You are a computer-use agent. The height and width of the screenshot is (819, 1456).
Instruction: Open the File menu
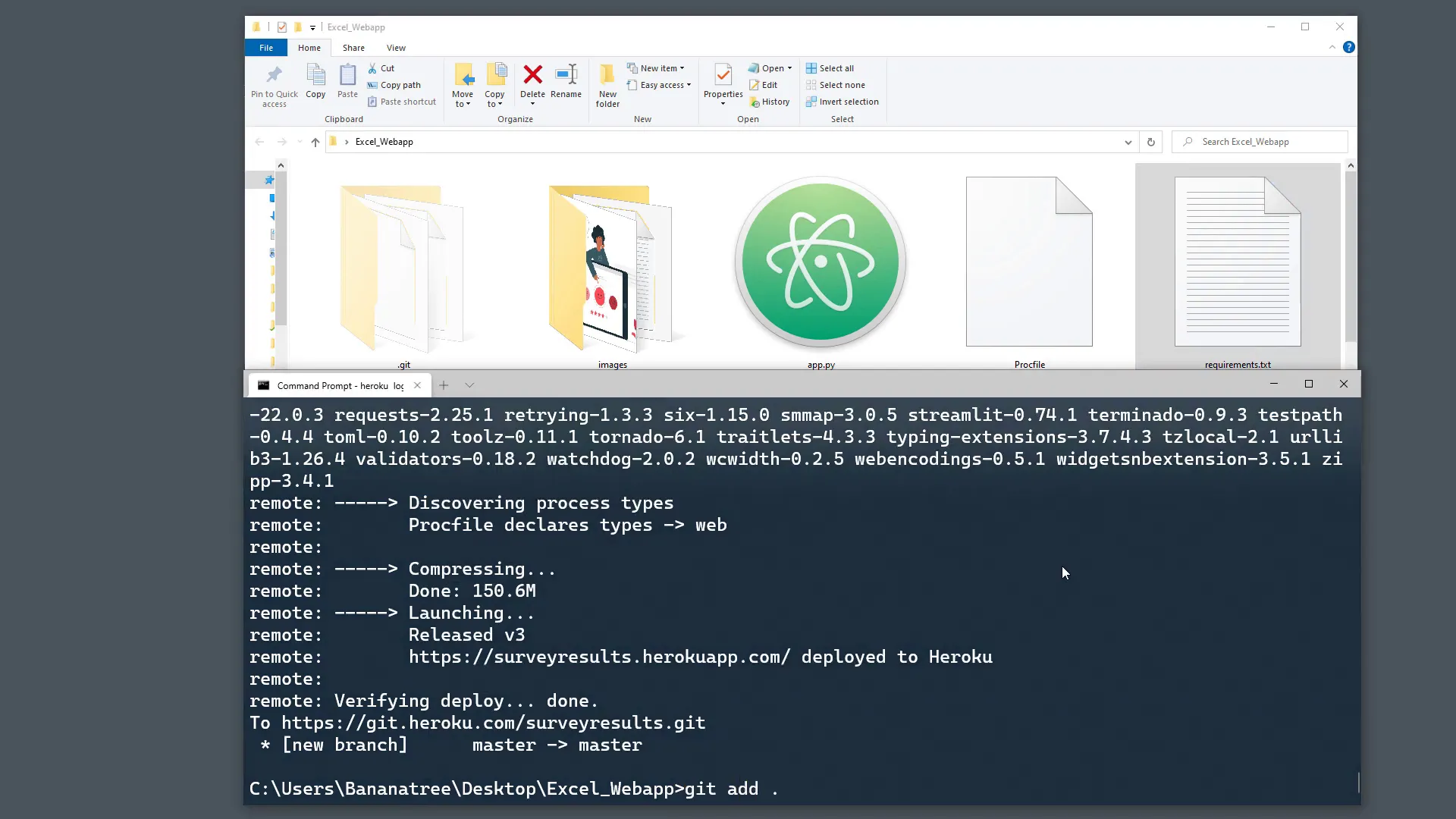tap(266, 47)
